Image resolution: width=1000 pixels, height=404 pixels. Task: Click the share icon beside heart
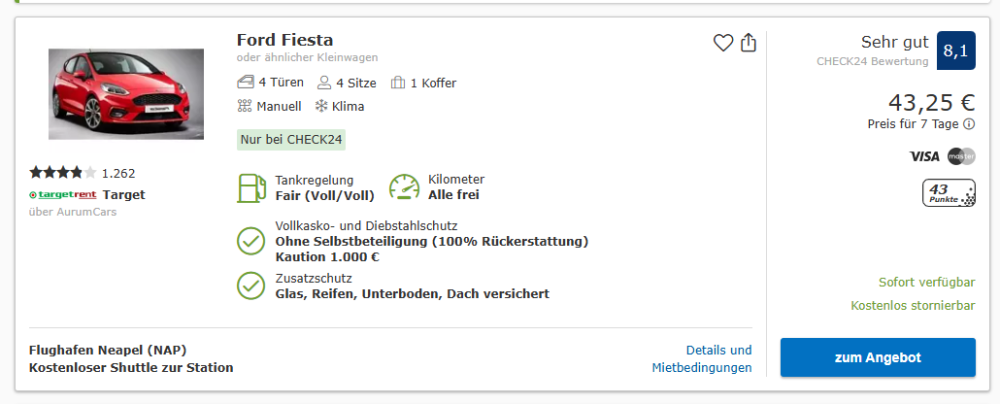pos(749,43)
